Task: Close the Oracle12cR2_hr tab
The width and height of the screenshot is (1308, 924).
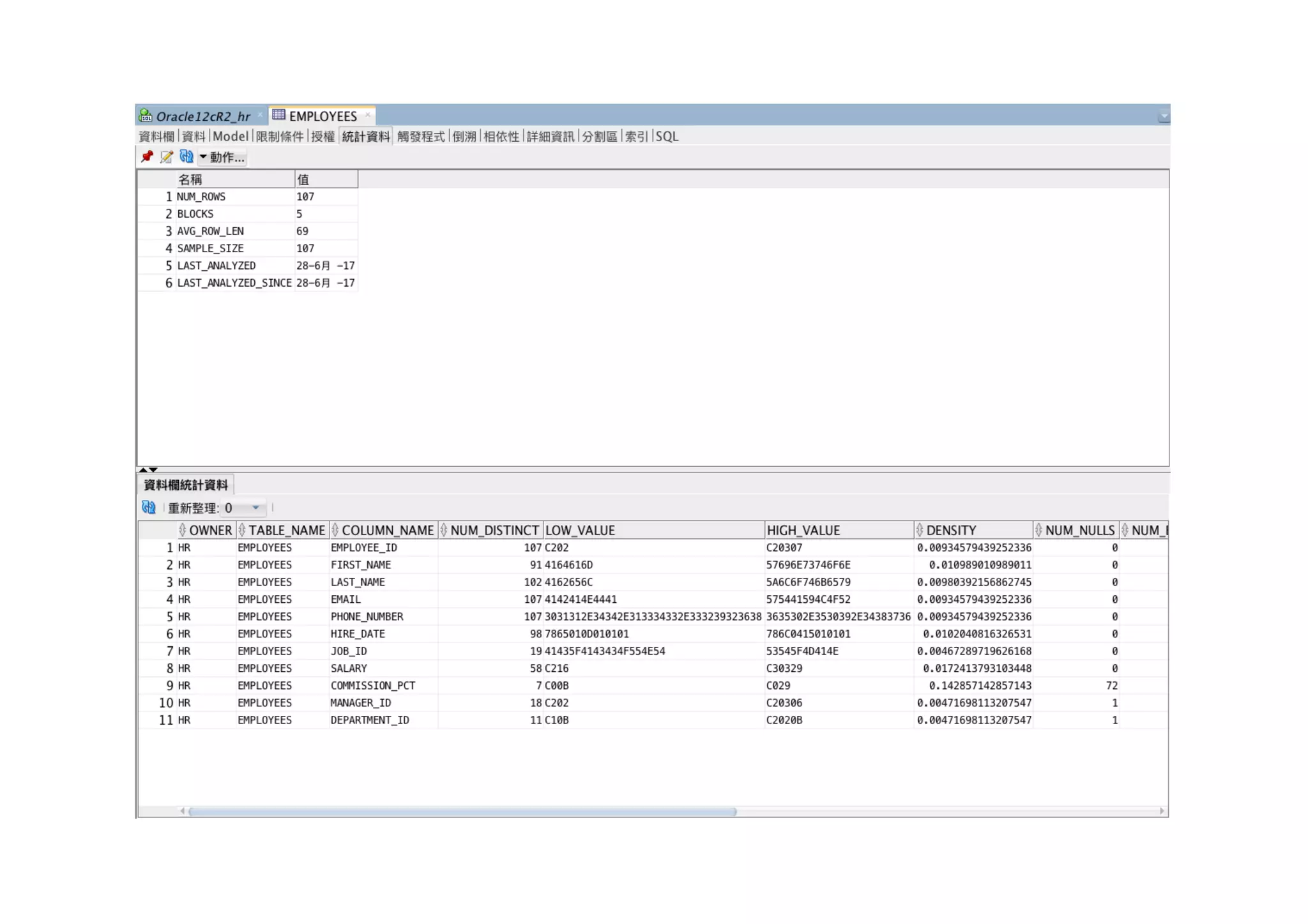Action: (x=260, y=116)
